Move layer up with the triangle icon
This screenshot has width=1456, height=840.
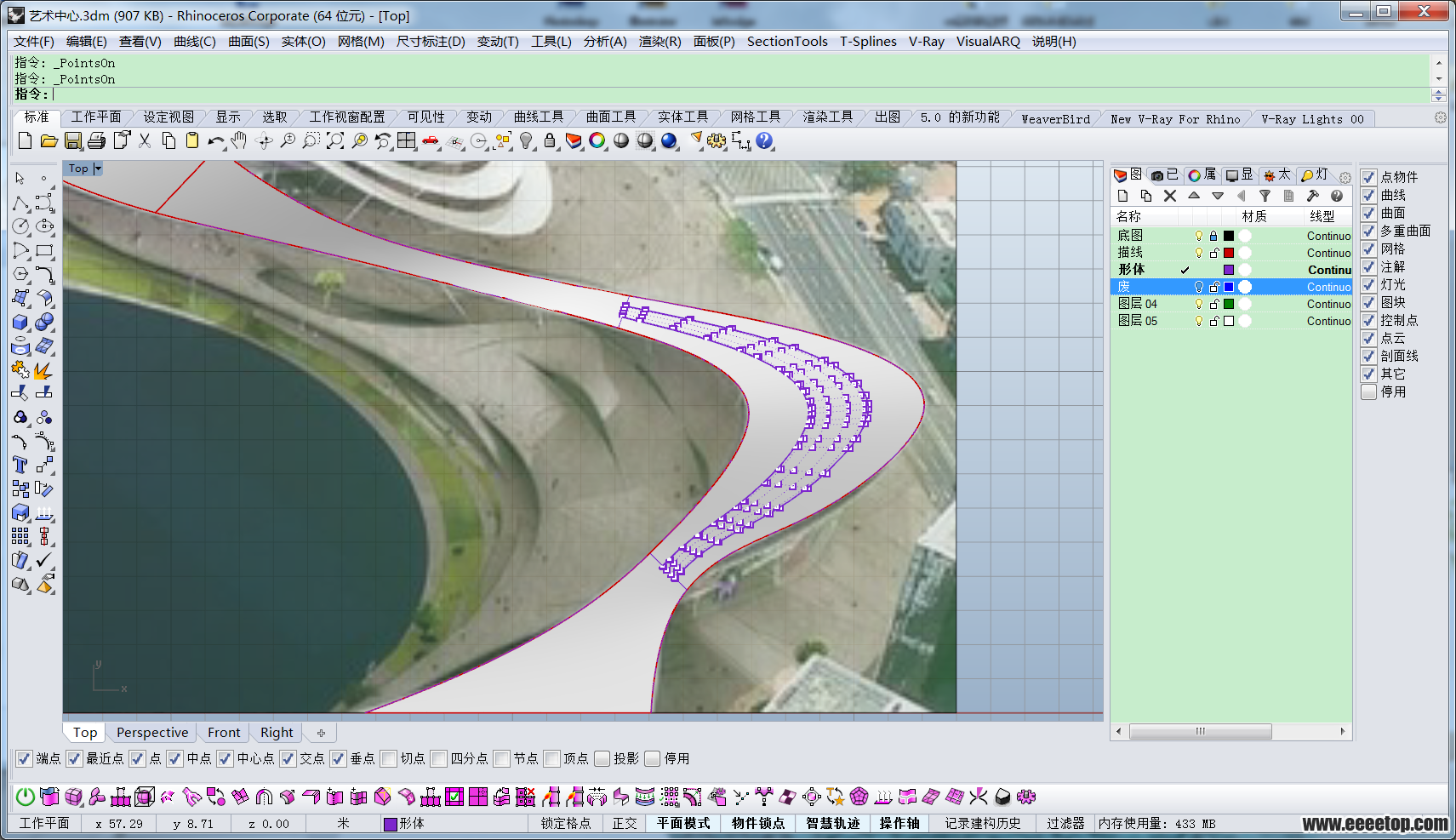pos(1194,196)
